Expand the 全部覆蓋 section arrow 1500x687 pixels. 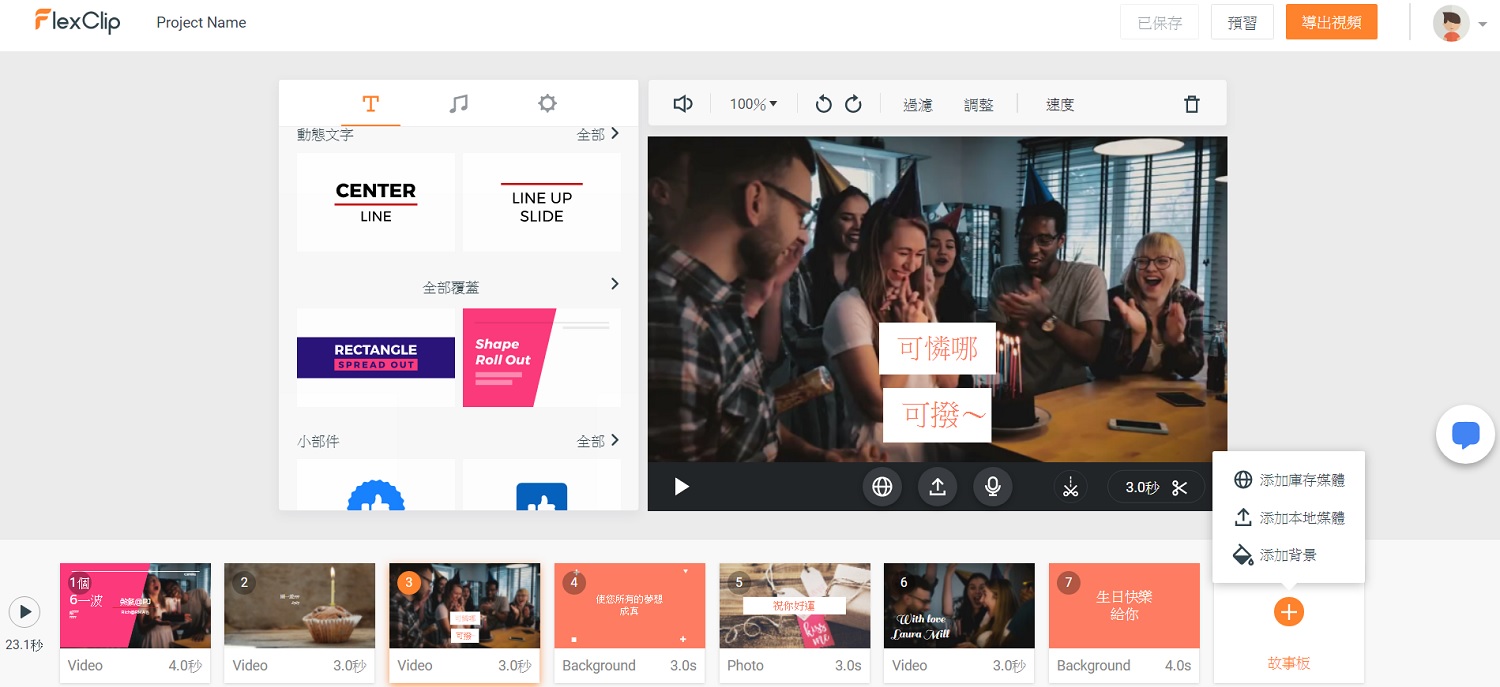615,285
